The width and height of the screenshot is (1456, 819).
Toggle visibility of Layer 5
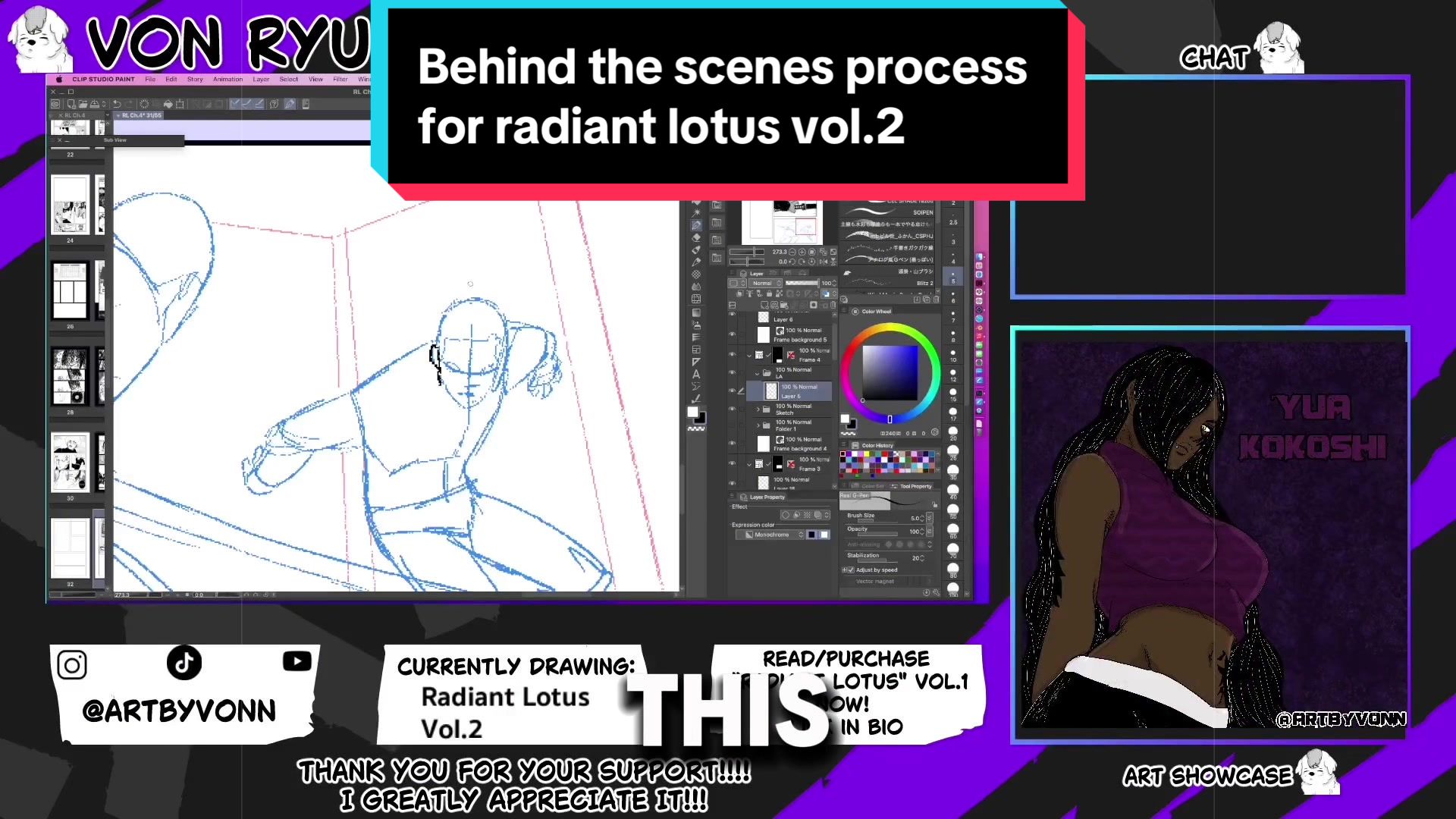[x=732, y=391]
